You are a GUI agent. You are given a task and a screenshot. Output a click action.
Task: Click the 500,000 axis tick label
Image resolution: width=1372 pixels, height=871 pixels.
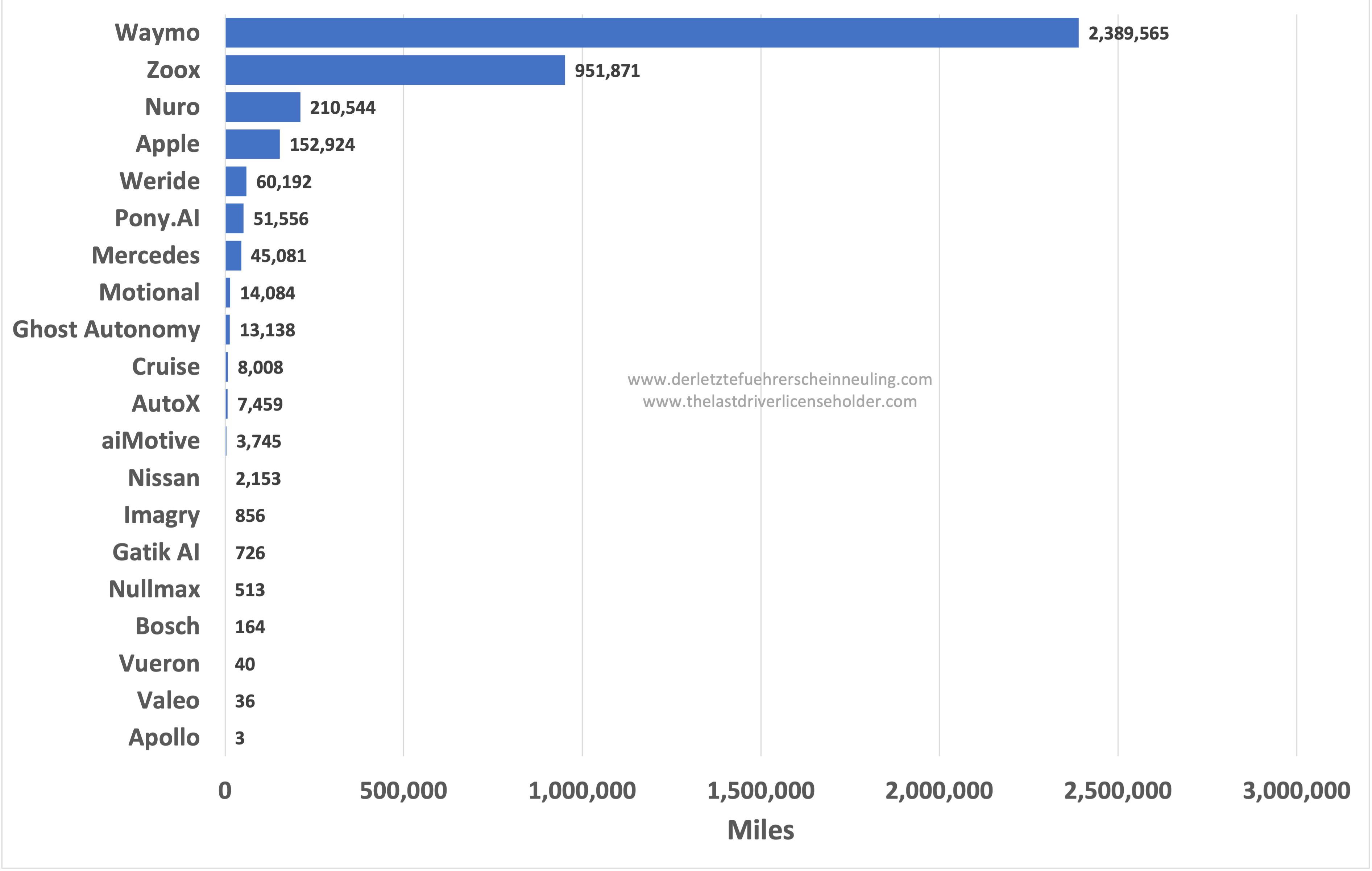click(x=403, y=791)
